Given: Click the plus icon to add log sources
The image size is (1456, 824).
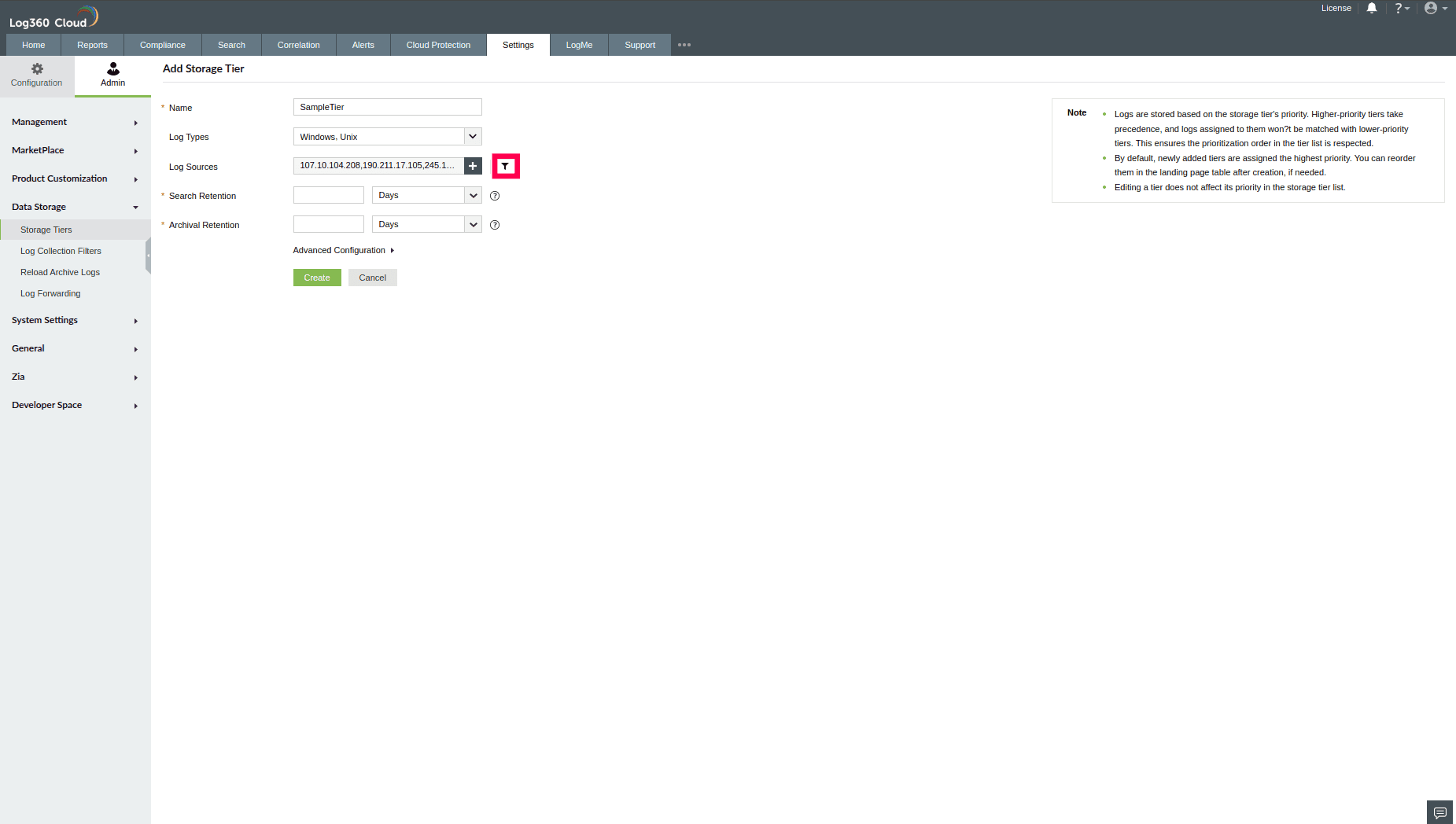Looking at the screenshot, I should tap(472, 166).
